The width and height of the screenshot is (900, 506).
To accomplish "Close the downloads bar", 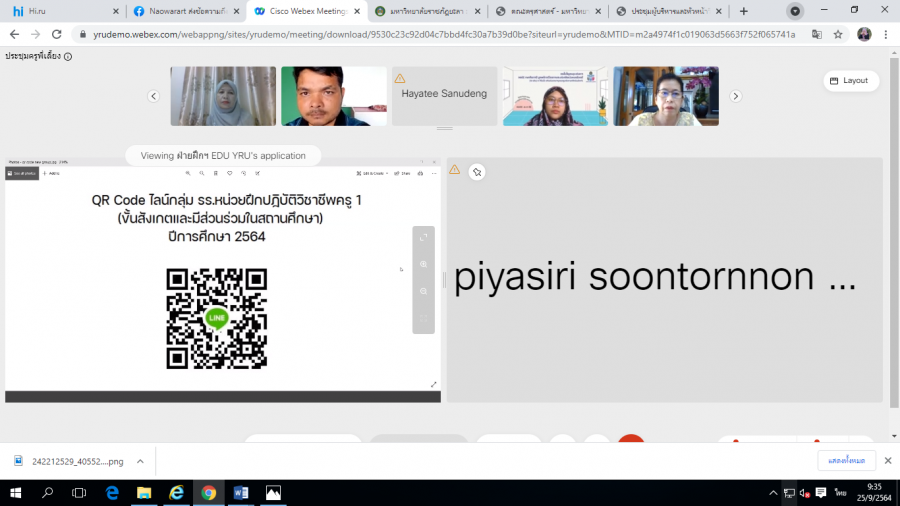I will point(886,460).
